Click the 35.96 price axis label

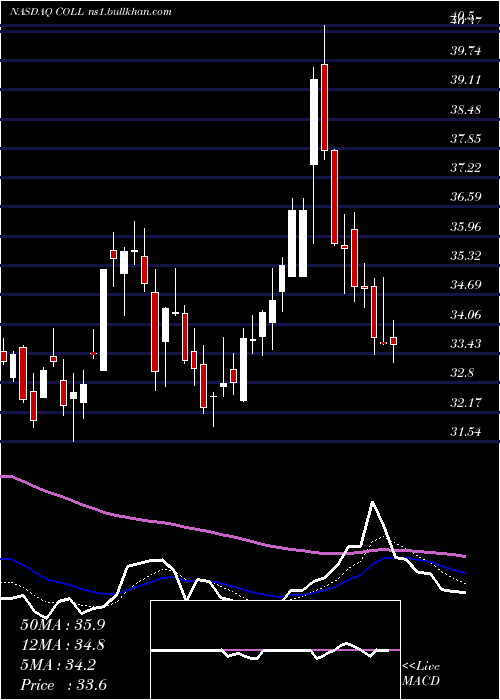point(466,227)
